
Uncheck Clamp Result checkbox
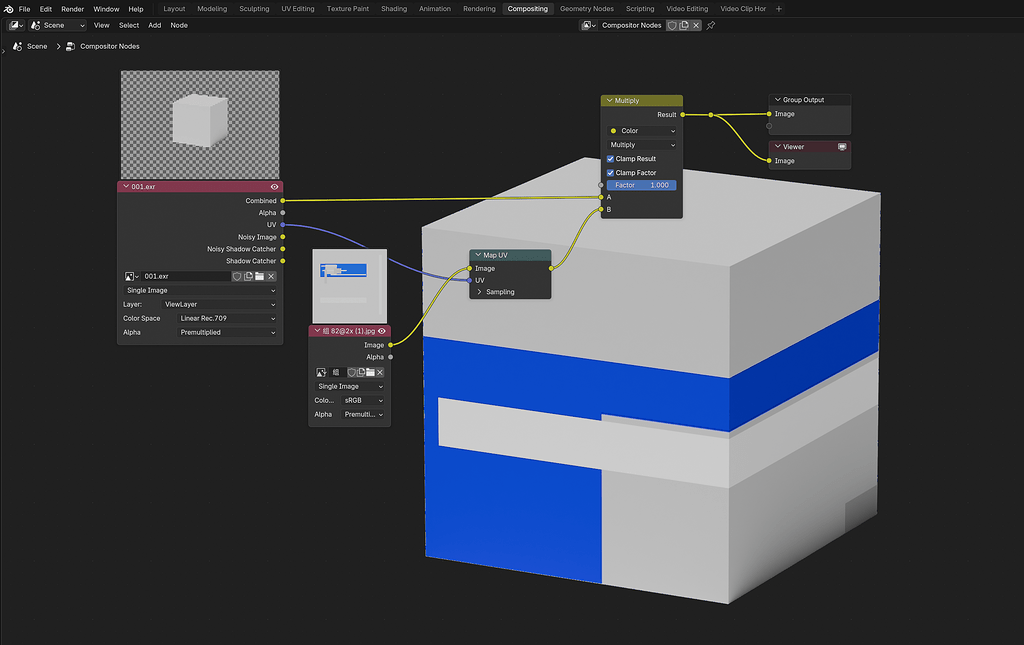click(x=610, y=159)
